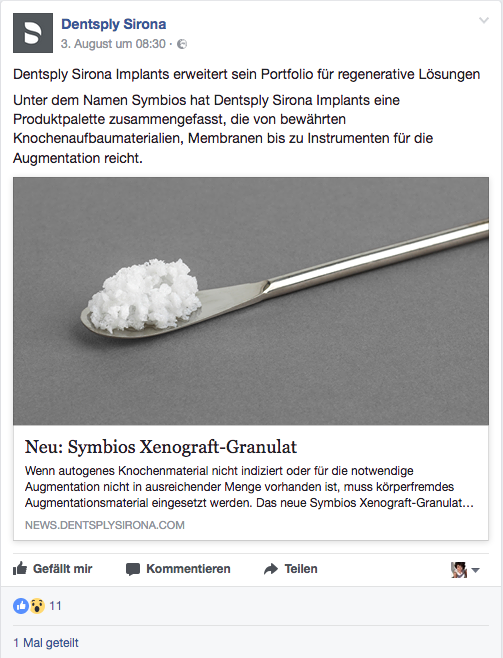503x658 pixels.
Task: Select Kommentieren to write a comment
Action: (x=178, y=569)
